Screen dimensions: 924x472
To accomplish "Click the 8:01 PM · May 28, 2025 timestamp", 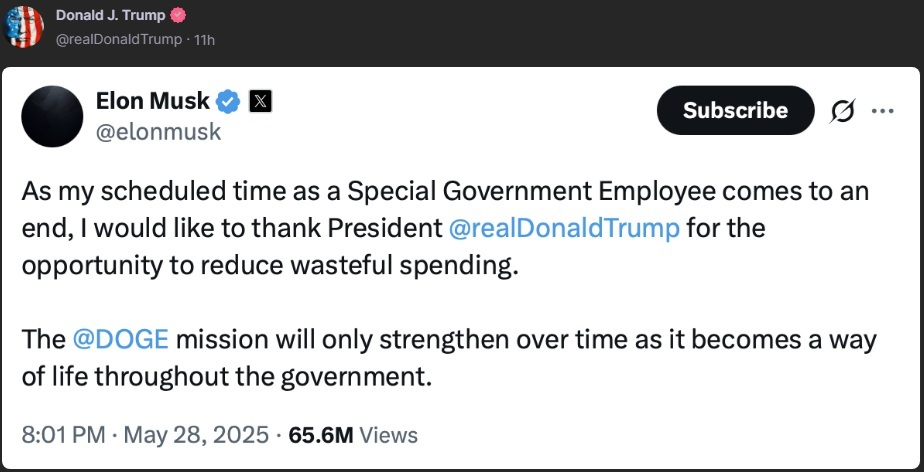I will (146, 435).
